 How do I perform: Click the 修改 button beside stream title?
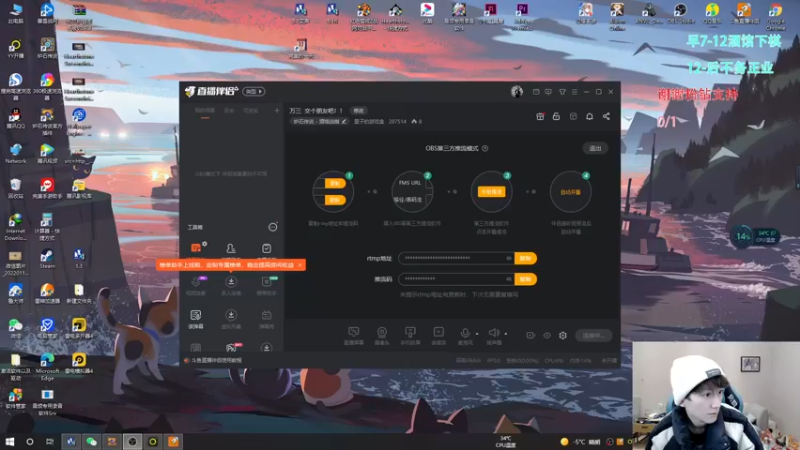[x=359, y=111]
